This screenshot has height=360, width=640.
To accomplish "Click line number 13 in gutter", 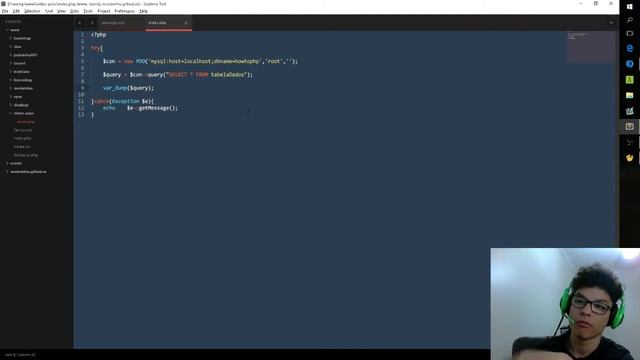I will pos(81,115).
